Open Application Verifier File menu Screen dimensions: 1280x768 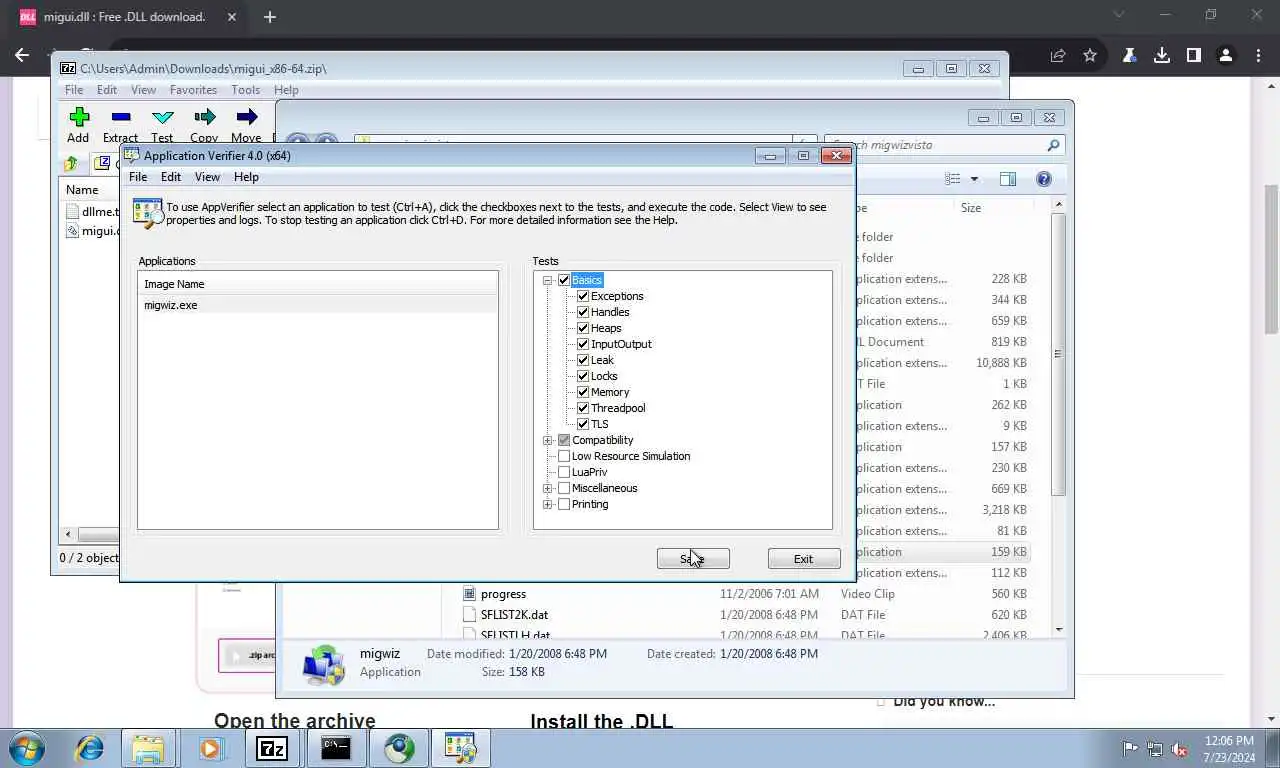pos(138,177)
